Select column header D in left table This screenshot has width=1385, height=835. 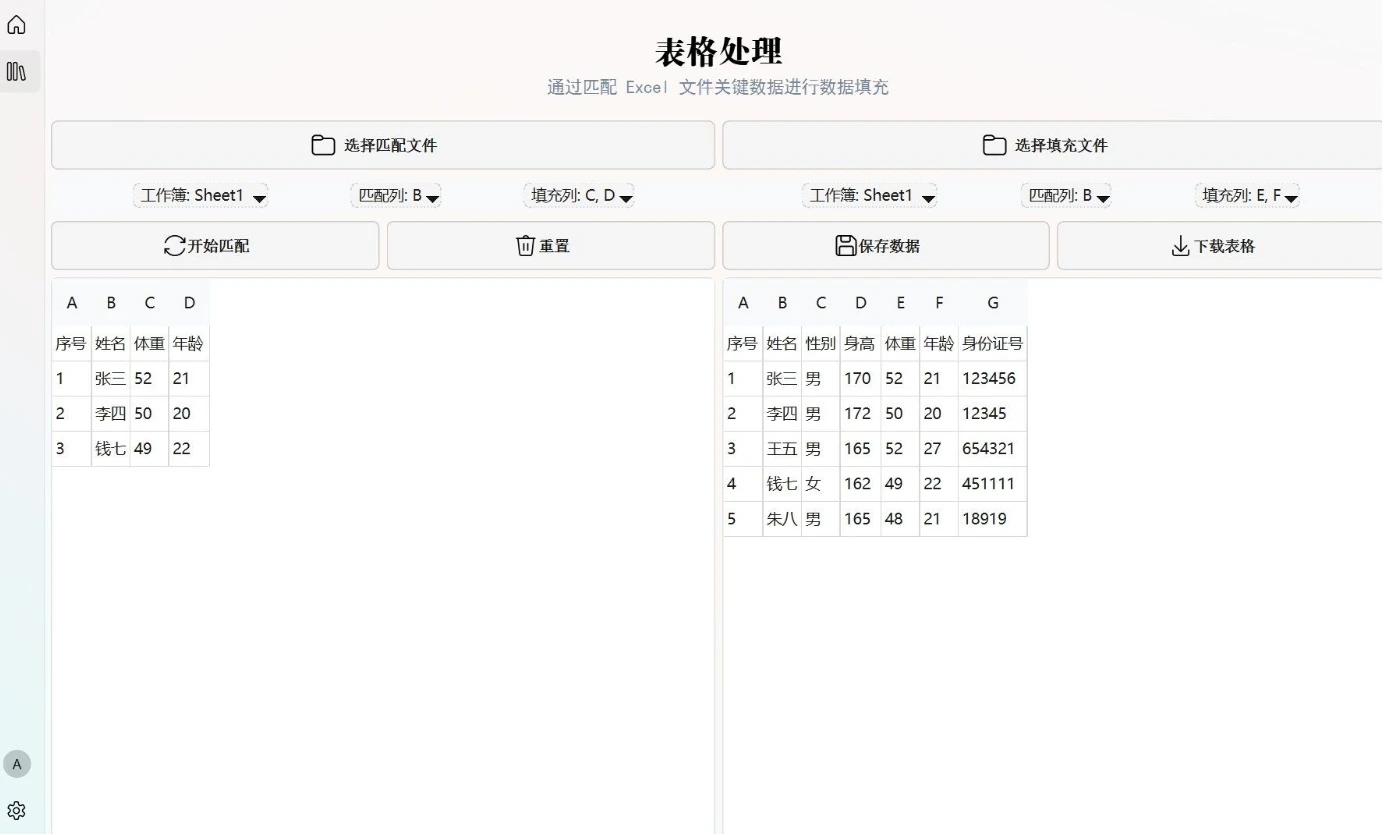[189, 303]
